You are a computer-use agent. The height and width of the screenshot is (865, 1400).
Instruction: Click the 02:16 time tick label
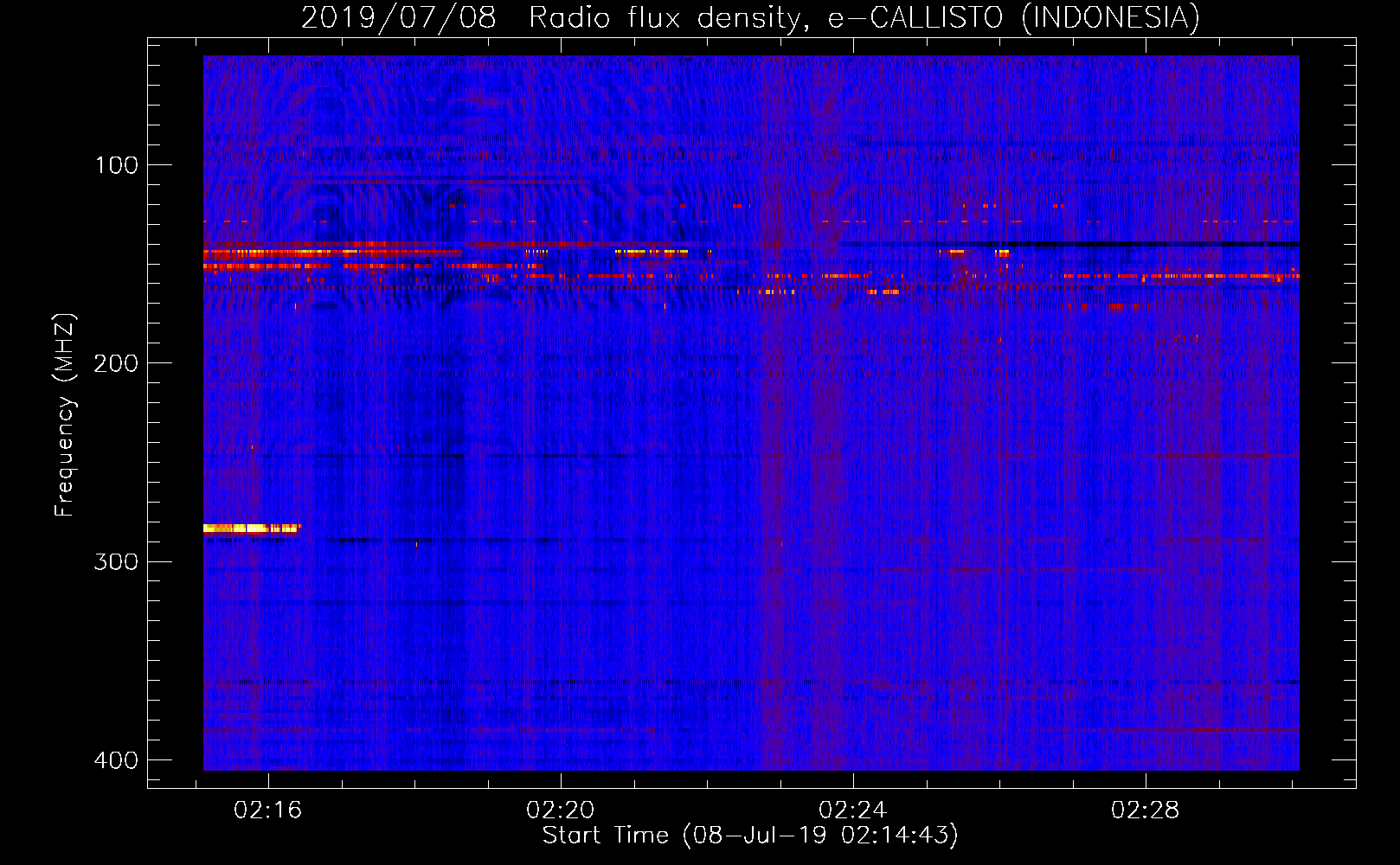[268, 811]
